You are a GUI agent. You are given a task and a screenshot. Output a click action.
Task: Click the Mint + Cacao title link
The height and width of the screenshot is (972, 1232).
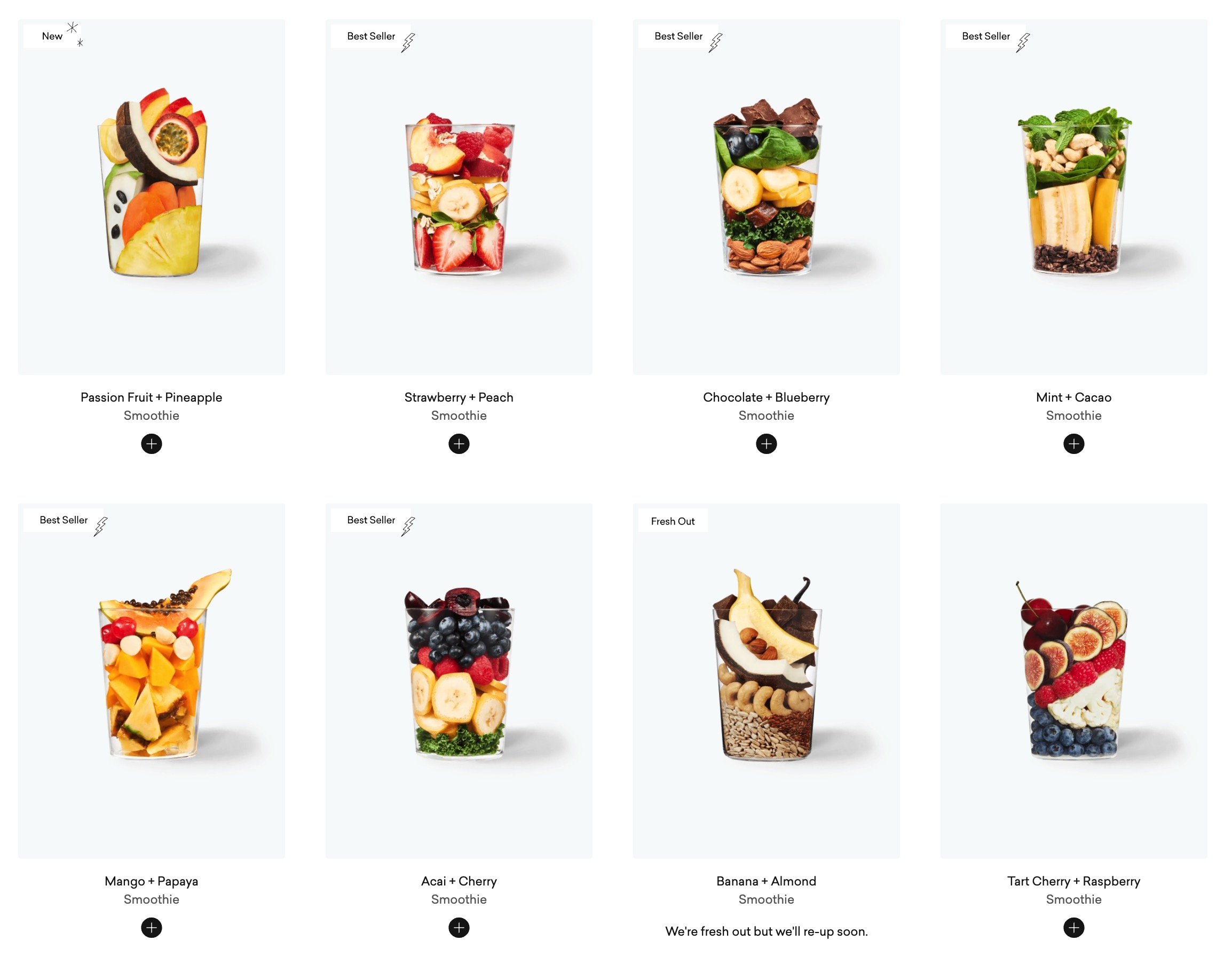point(1074,397)
